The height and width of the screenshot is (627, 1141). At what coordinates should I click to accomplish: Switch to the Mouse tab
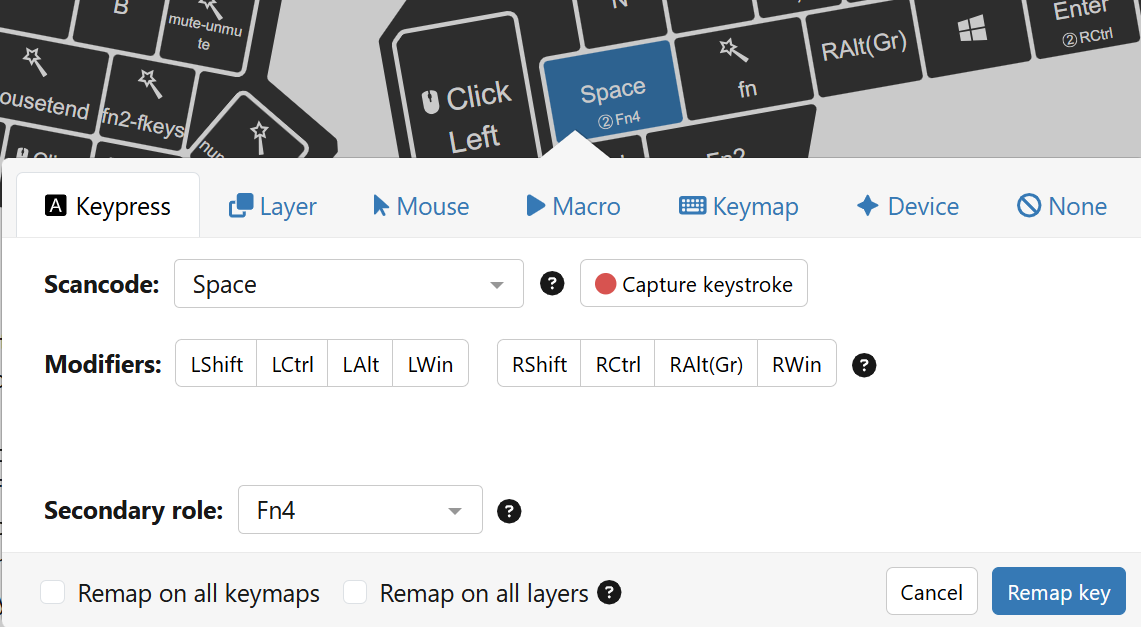pyautogui.click(x=421, y=206)
